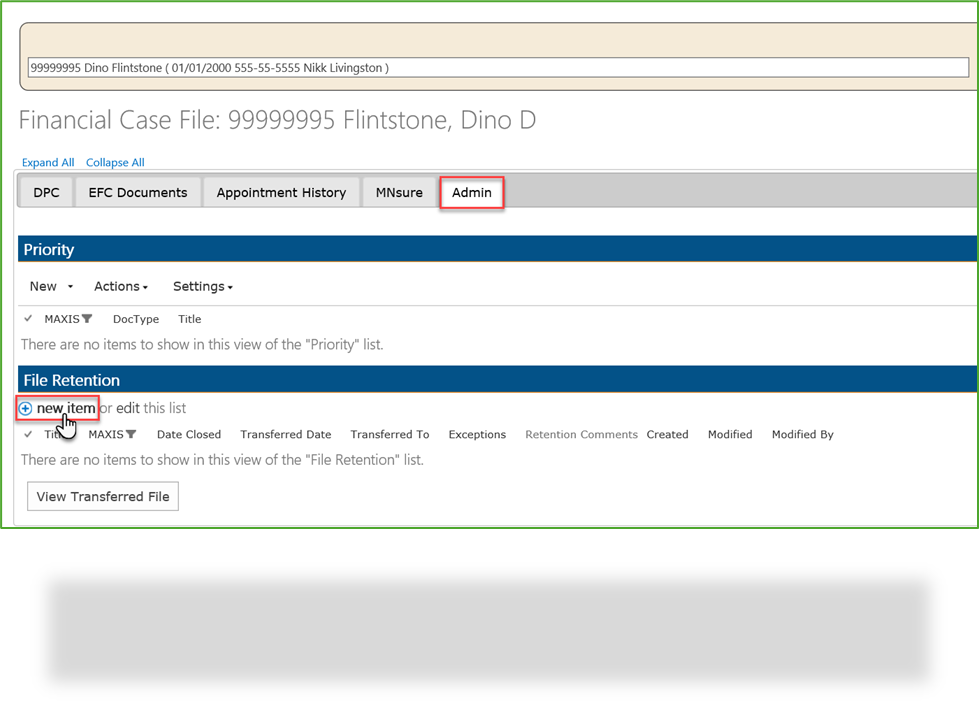This screenshot has width=979, height=707.
Task: Open the Settings dropdown
Action: click(x=201, y=286)
